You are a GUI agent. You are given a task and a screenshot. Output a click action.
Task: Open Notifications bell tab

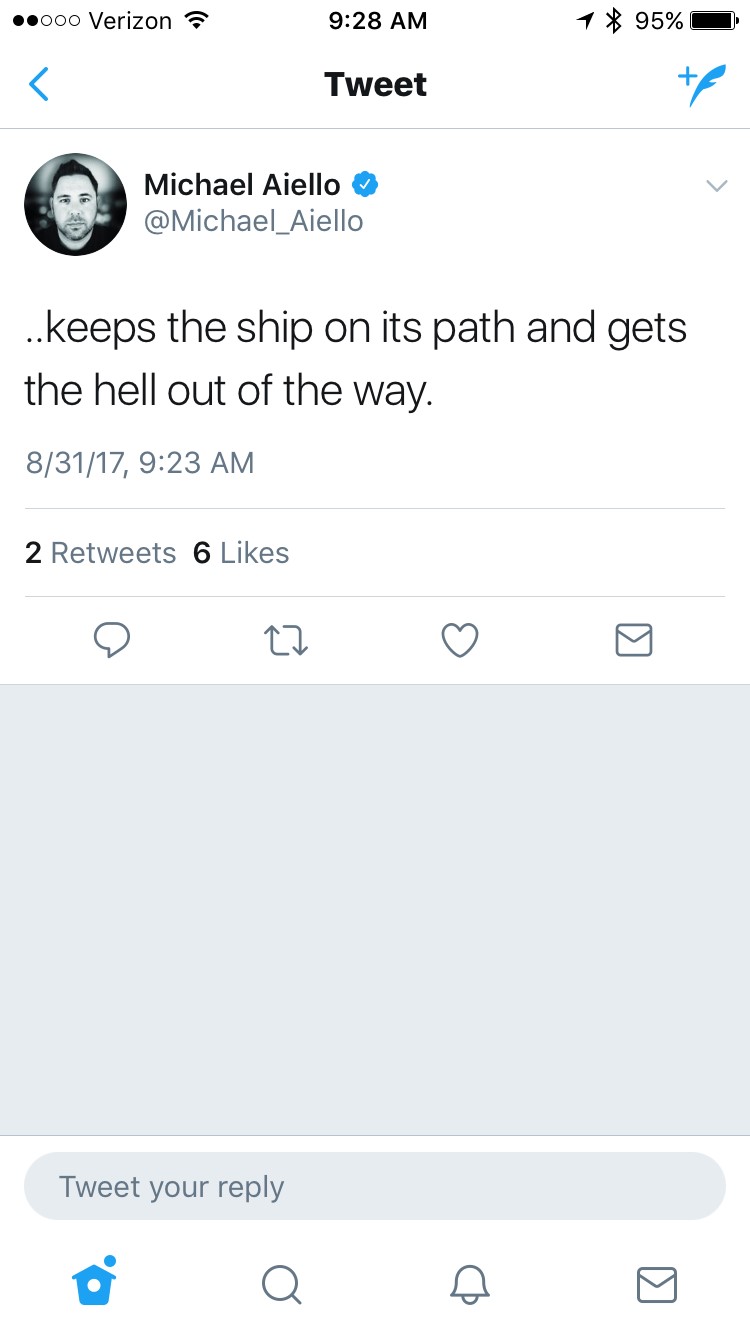click(470, 1284)
